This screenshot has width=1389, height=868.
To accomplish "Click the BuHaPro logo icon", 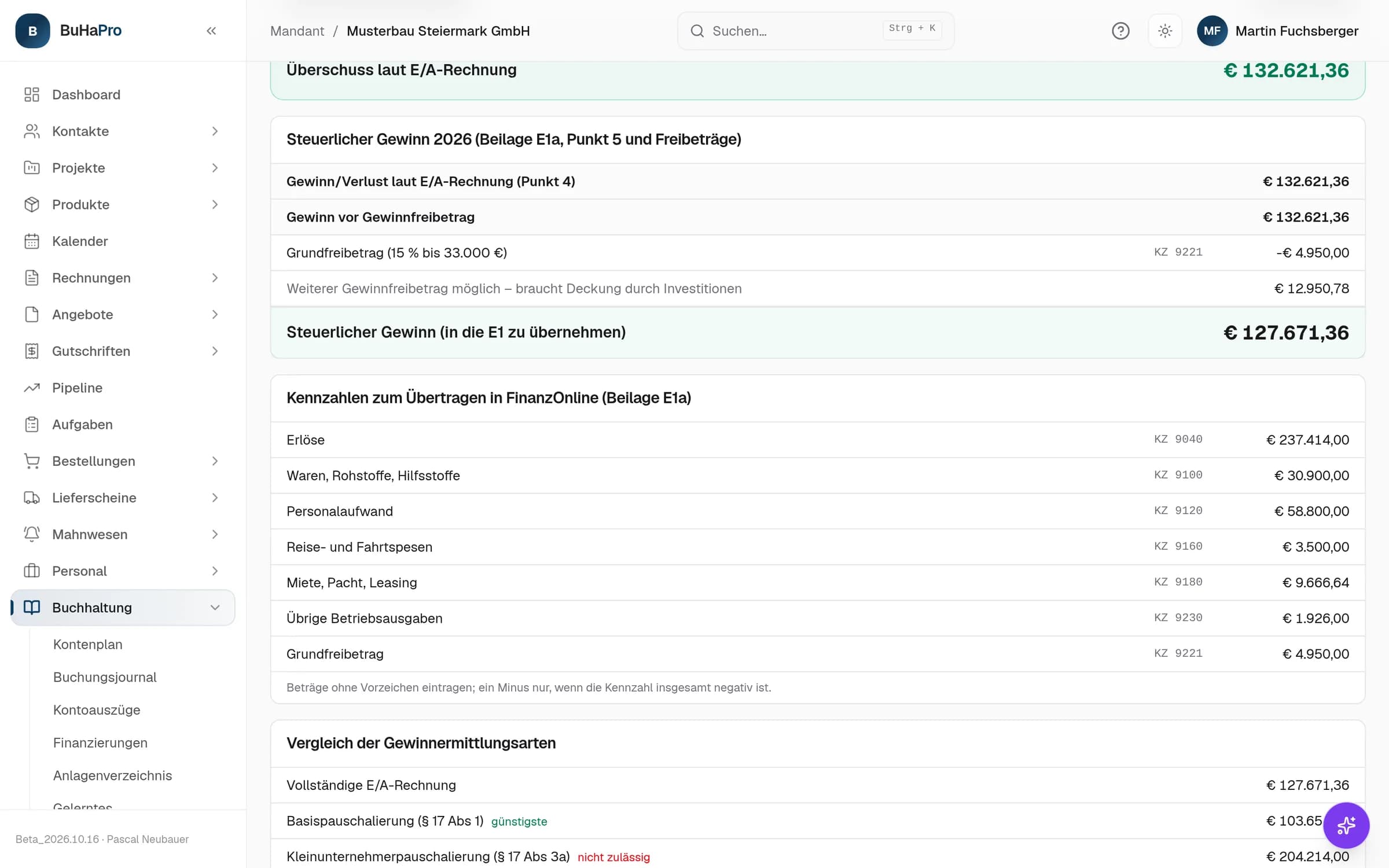I will pyautogui.click(x=32, y=31).
